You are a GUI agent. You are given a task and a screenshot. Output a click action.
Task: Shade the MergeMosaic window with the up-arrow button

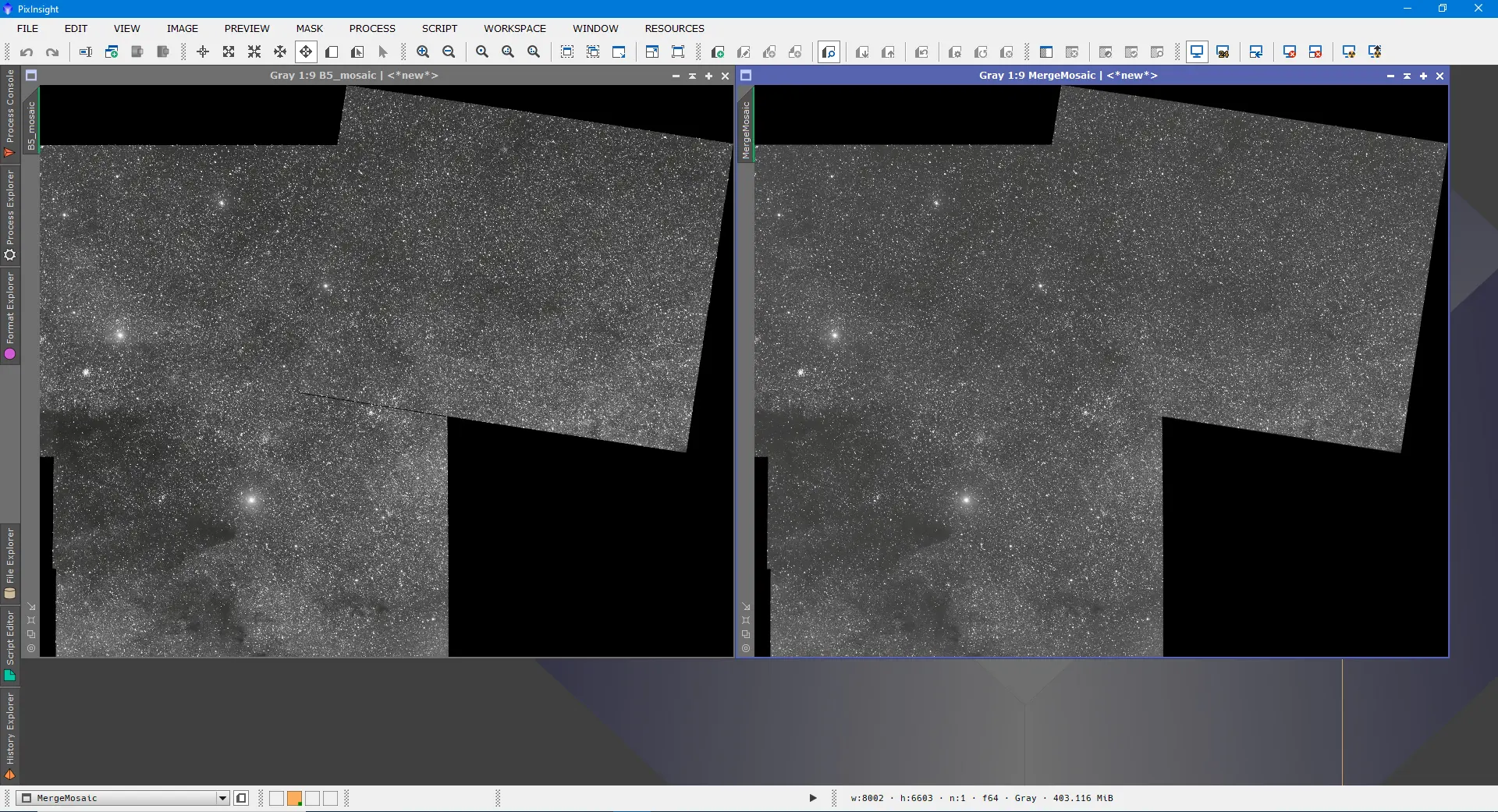(x=1407, y=76)
